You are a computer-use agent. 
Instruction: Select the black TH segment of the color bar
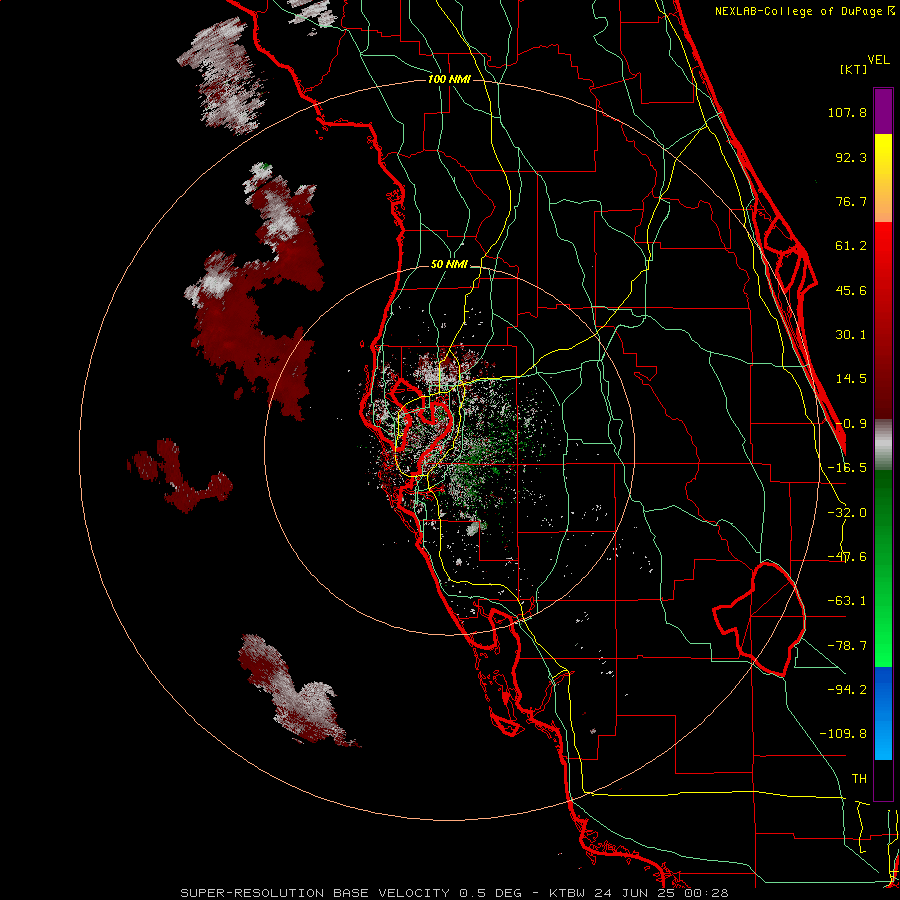coord(883,779)
